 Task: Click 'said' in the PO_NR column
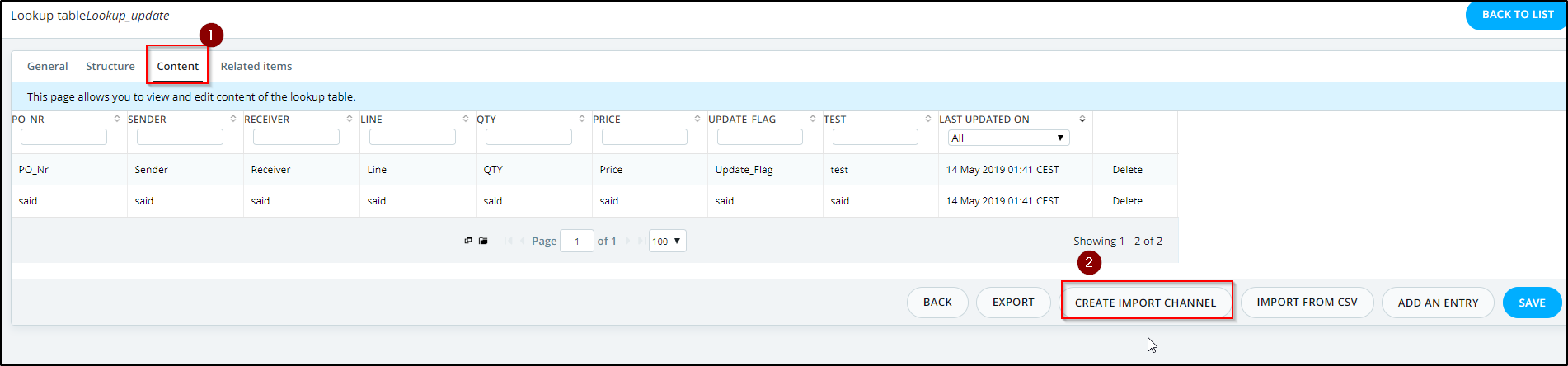pyautogui.click(x=28, y=201)
